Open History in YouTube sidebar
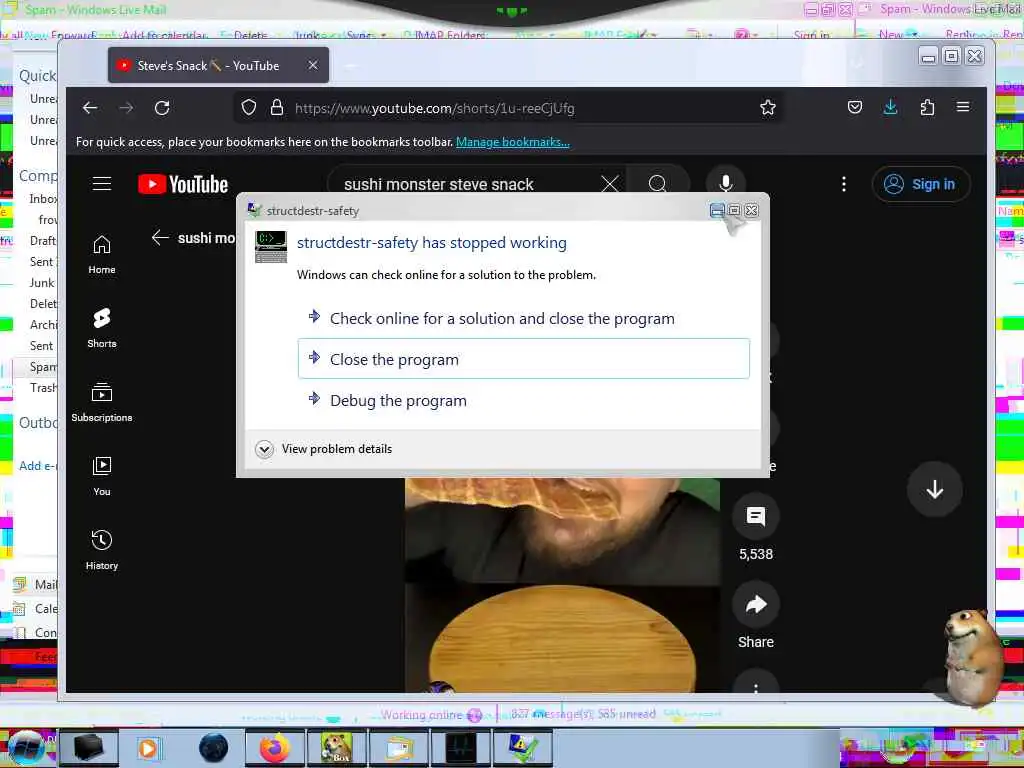 102,550
